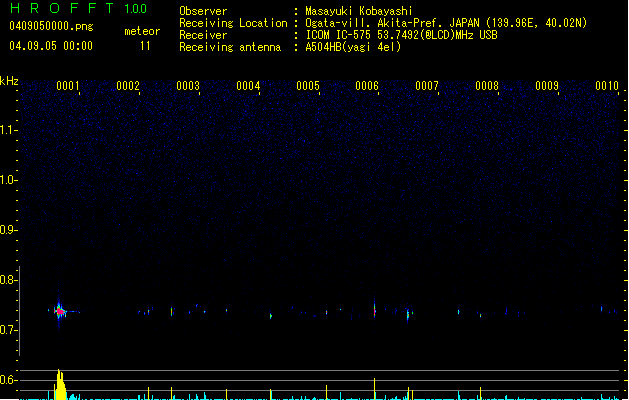Click time marker 0001
This screenshot has height=400, width=629.
(68, 86)
